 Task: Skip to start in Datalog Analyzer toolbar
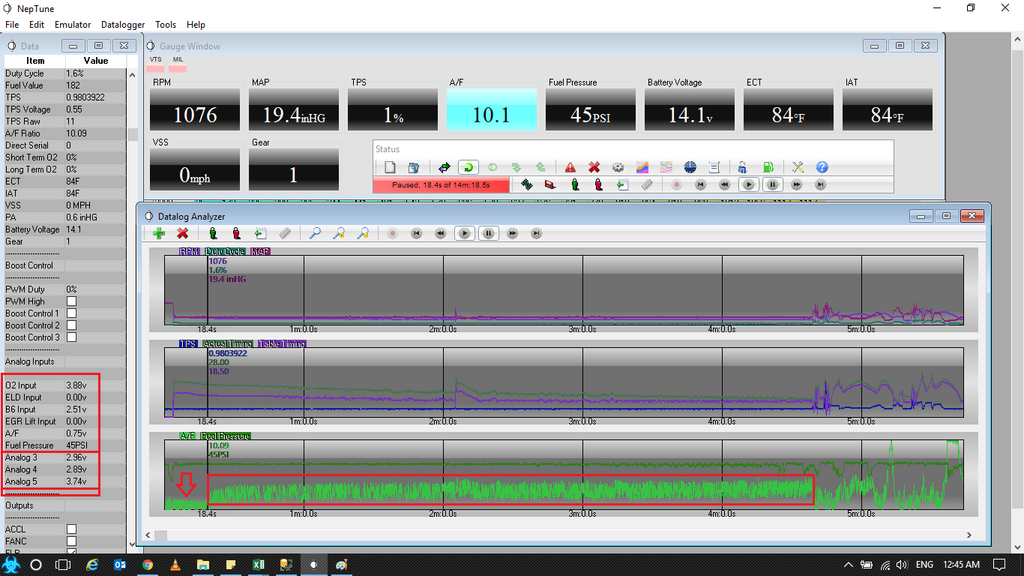417,233
